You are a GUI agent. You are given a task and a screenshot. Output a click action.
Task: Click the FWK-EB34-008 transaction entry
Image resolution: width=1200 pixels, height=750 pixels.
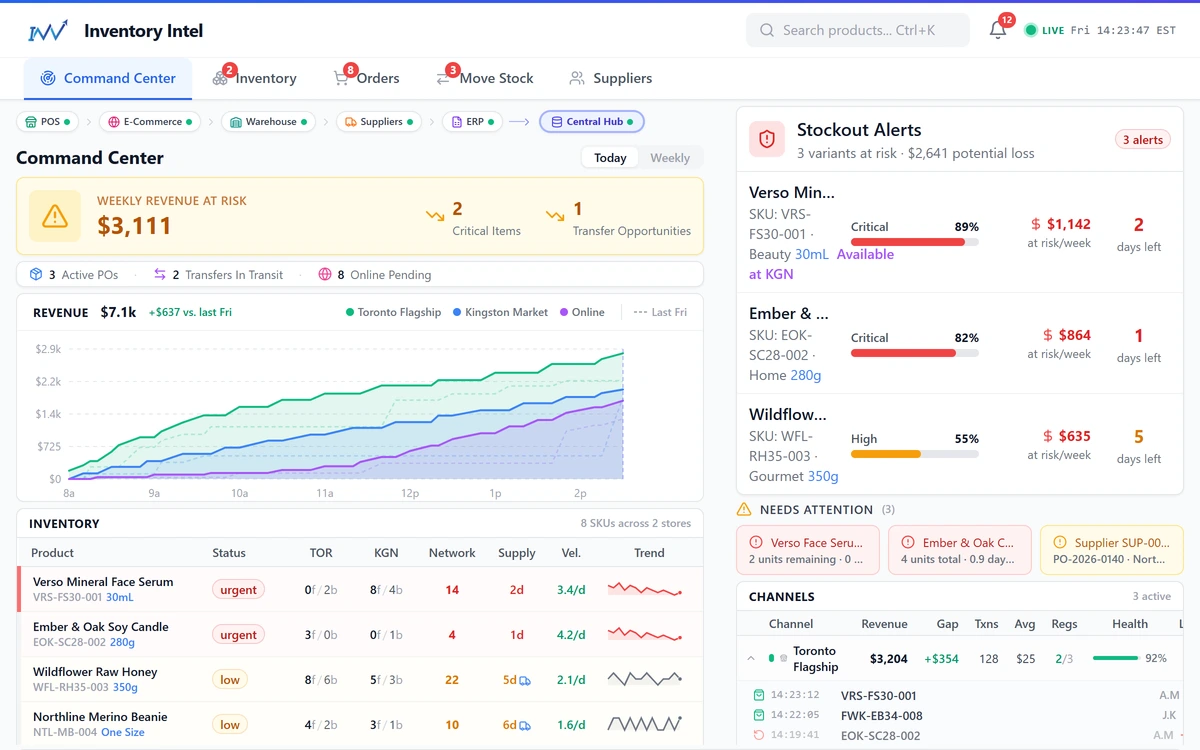click(882, 715)
